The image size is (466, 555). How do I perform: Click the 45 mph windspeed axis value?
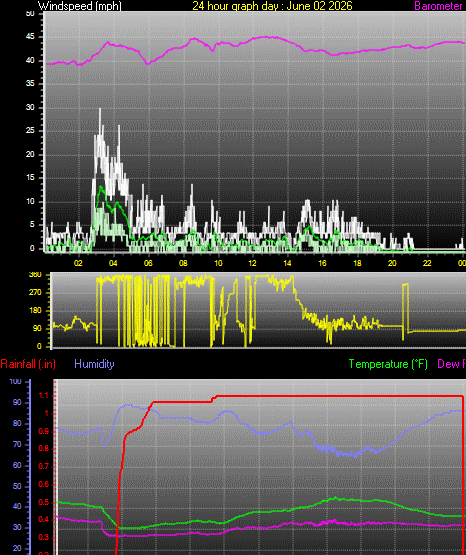[x=30, y=37]
